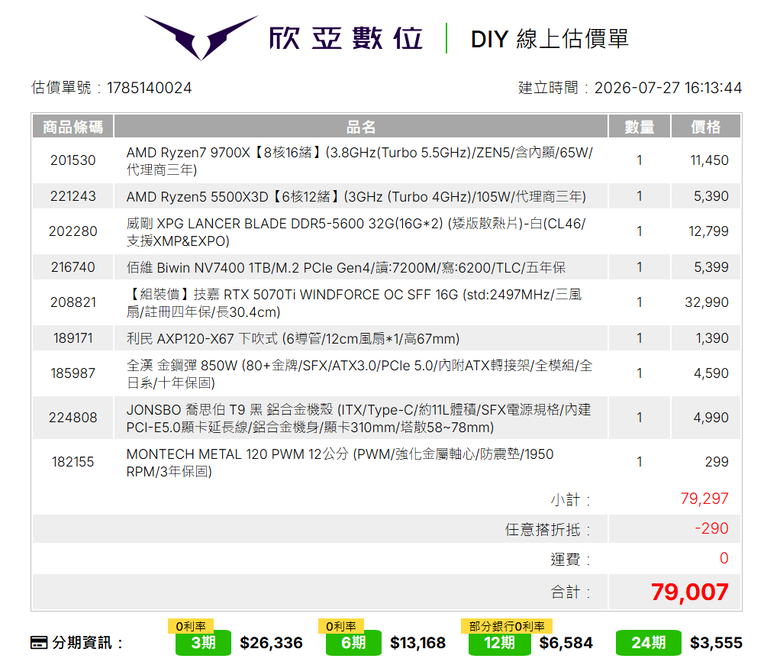Click the DIY 線上估價單 title
Screen dimensions: 780x665
click(550, 39)
